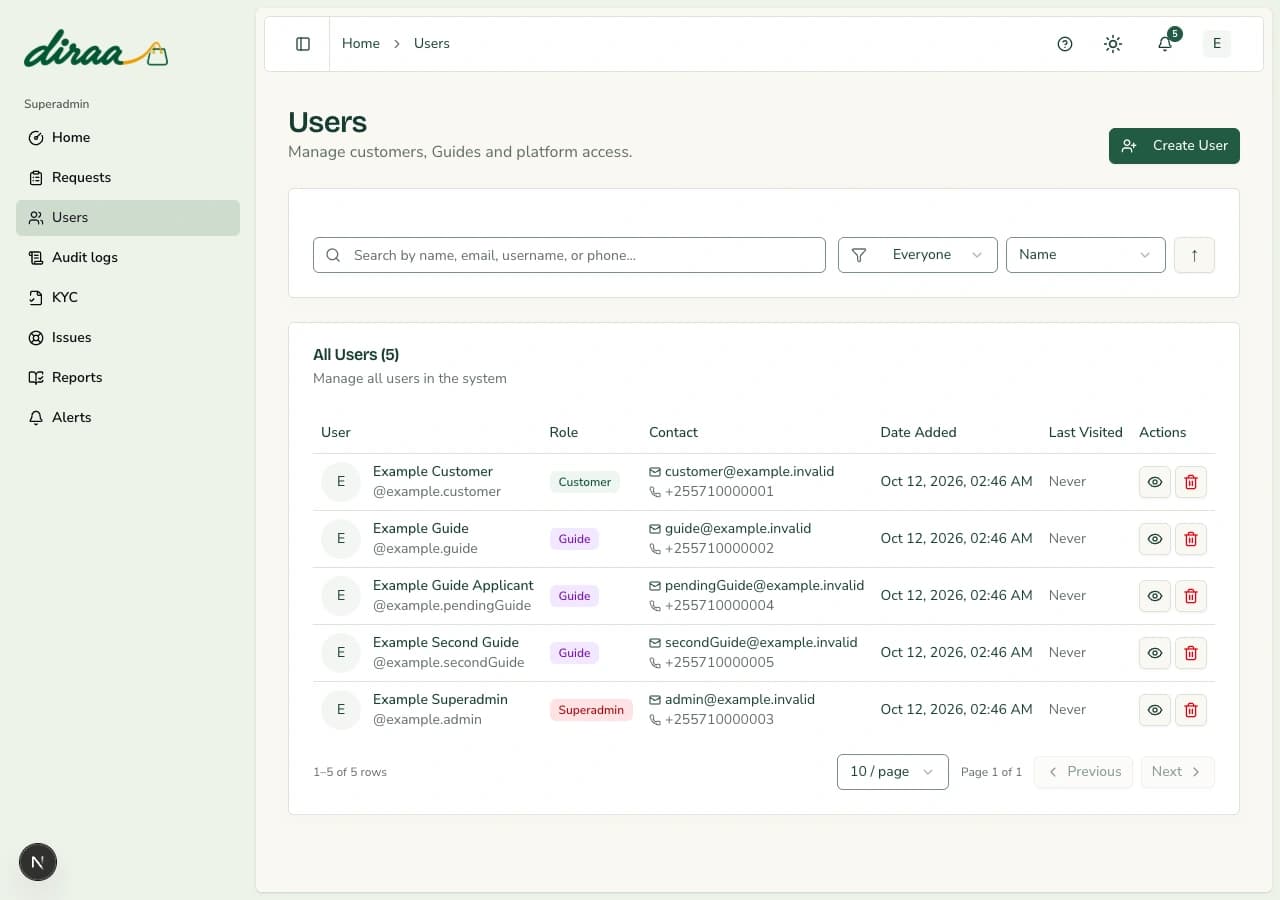Toggle sort direction arrow button

coord(1194,255)
